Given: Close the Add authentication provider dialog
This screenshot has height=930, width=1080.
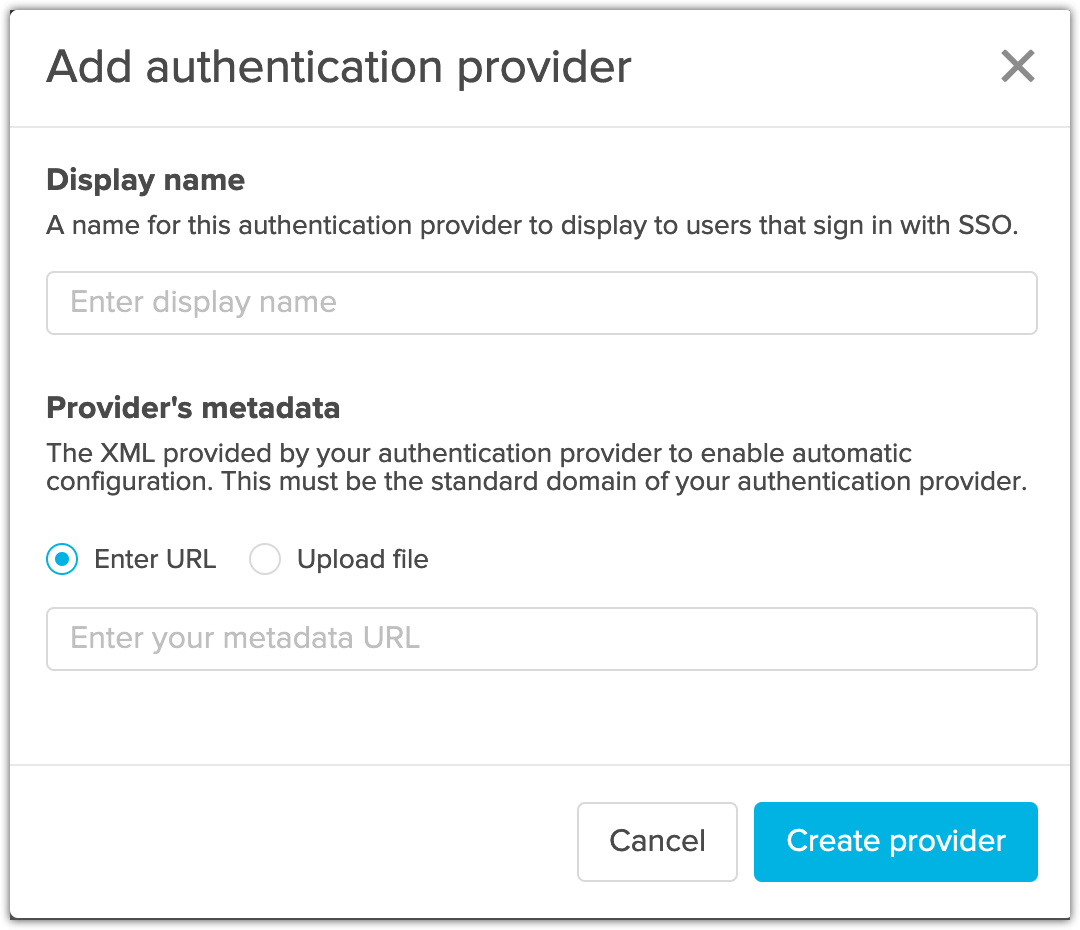Looking at the screenshot, I should (x=1017, y=66).
